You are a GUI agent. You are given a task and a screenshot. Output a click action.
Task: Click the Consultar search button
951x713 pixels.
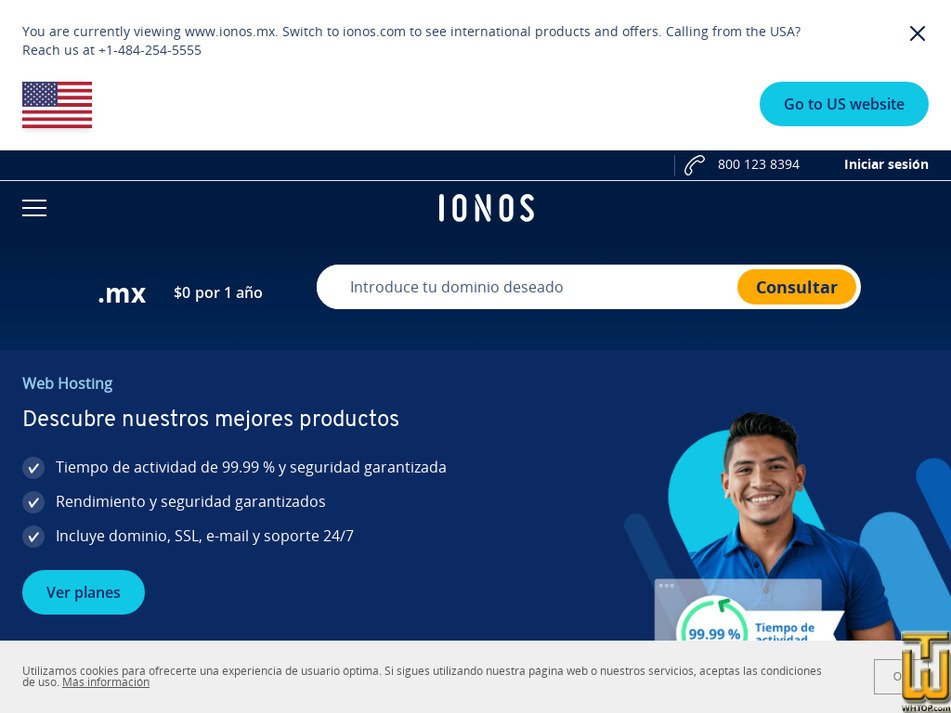(x=796, y=287)
